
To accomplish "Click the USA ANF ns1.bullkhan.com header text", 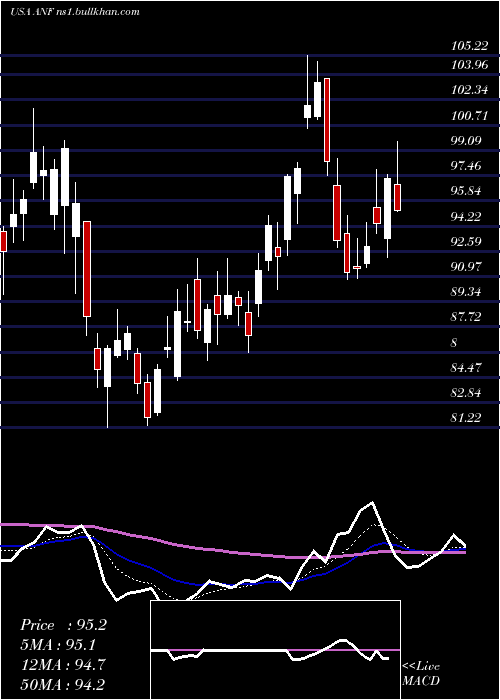I will point(75,12).
